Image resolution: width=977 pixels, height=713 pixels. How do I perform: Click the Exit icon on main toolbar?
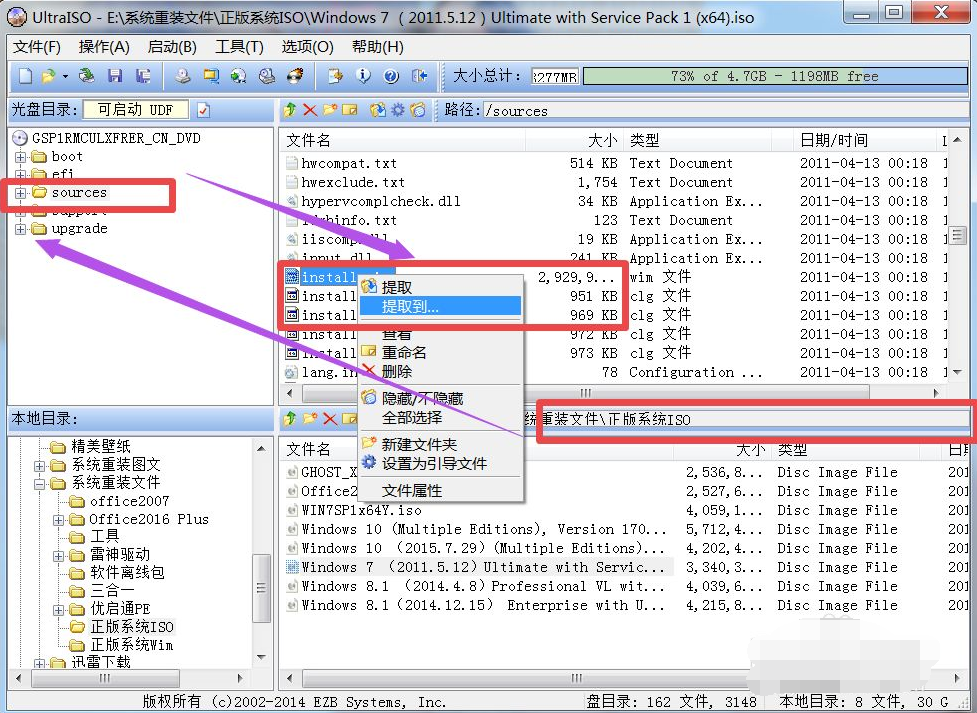(420, 76)
